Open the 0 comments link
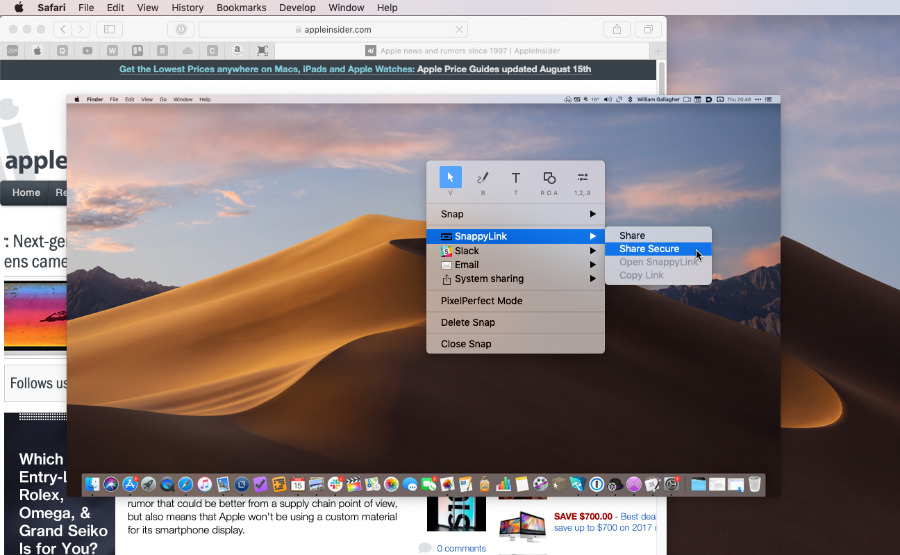The image size is (900, 555). pos(461,548)
